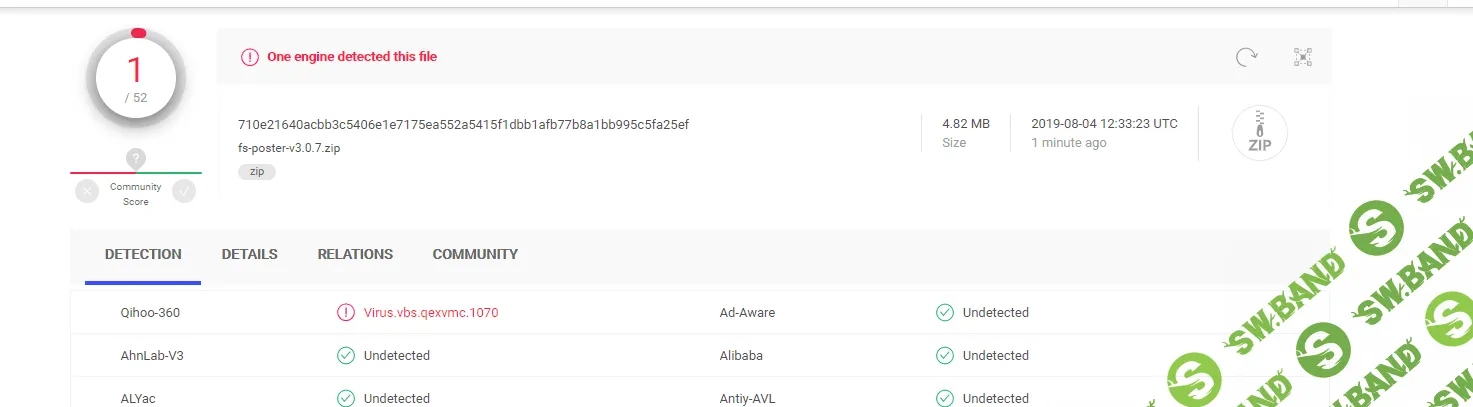This screenshot has width=1473, height=407.
Task: Click the 1/52 detection score circle
Action: point(136,77)
